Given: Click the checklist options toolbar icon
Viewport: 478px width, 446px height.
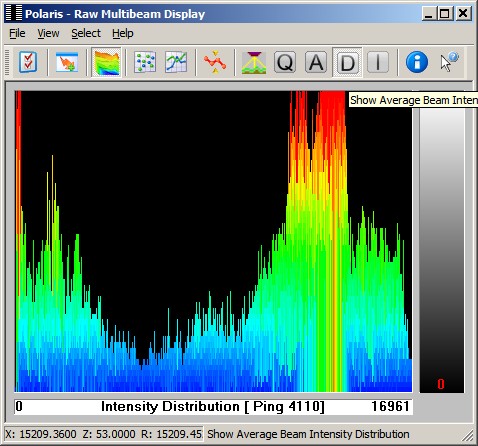Looking at the screenshot, I should [x=28, y=62].
